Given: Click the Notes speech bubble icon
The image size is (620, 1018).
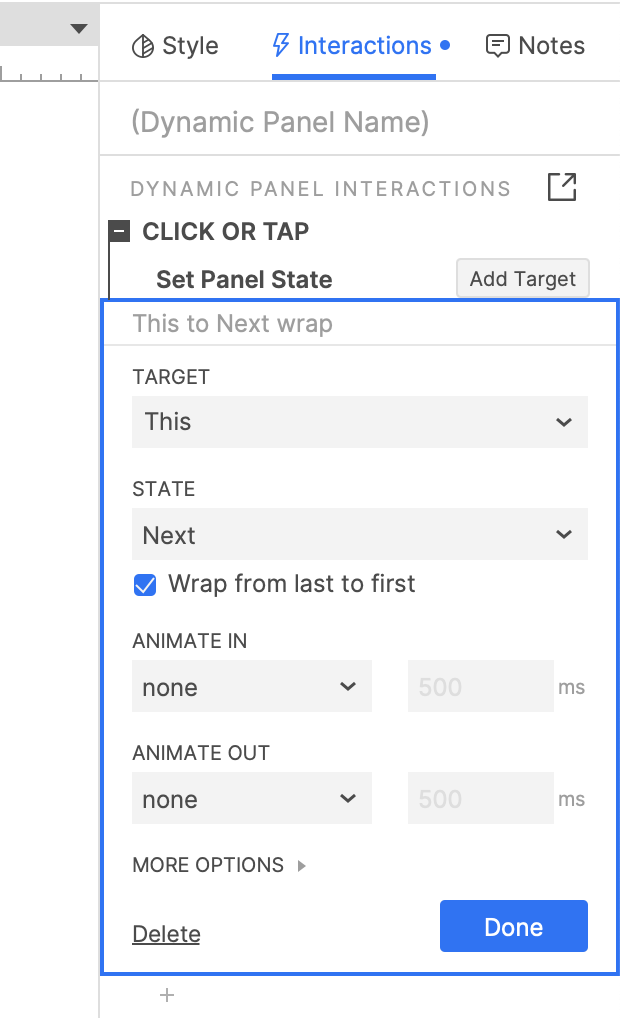Looking at the screenshot, I should point(497,46).
